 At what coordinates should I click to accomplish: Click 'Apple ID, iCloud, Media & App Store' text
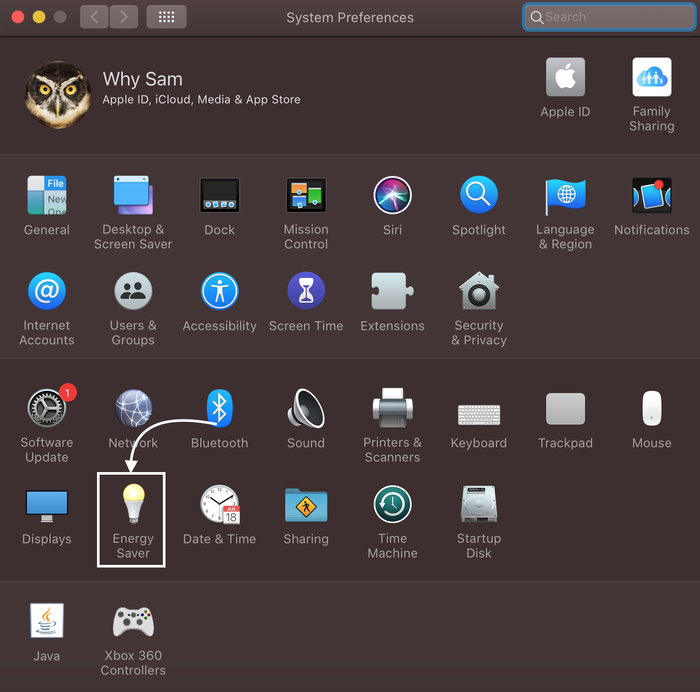click(x=201, y=100)
